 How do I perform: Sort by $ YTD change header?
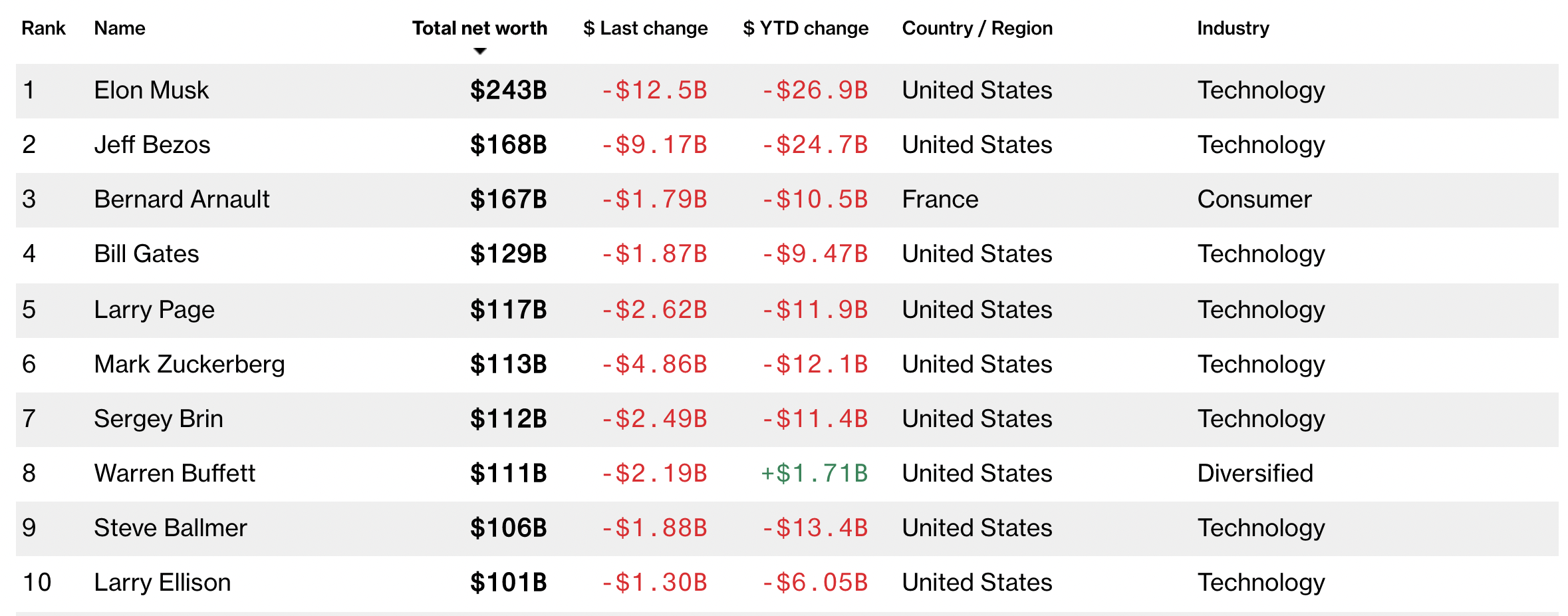[x=805, y=28]
